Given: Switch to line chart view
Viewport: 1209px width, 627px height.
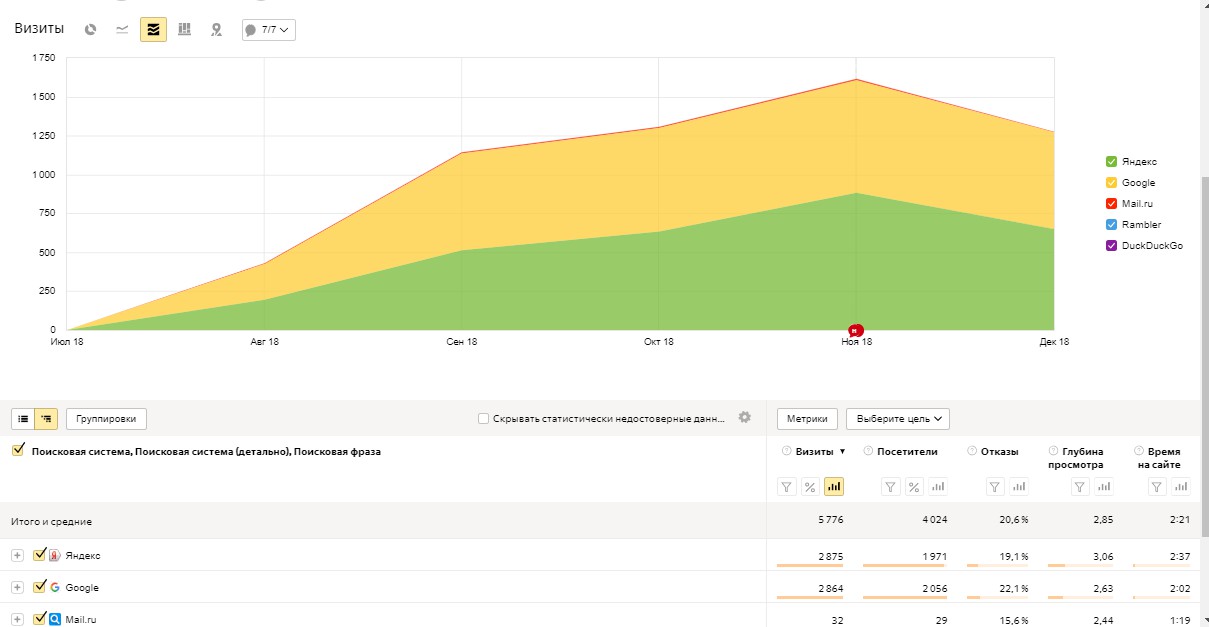Looking at the screenshot, I should (122, 30).
